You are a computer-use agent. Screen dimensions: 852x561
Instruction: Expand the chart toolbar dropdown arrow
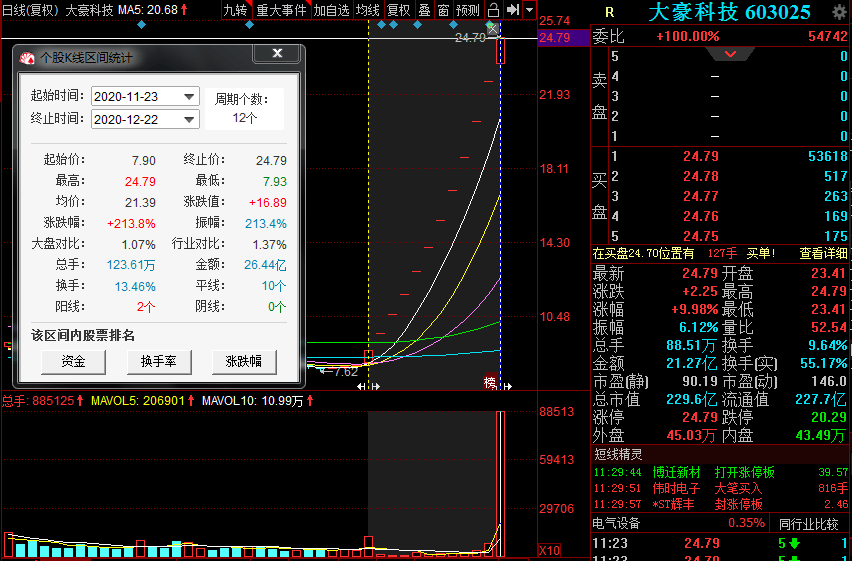click(x=530, y=10)
